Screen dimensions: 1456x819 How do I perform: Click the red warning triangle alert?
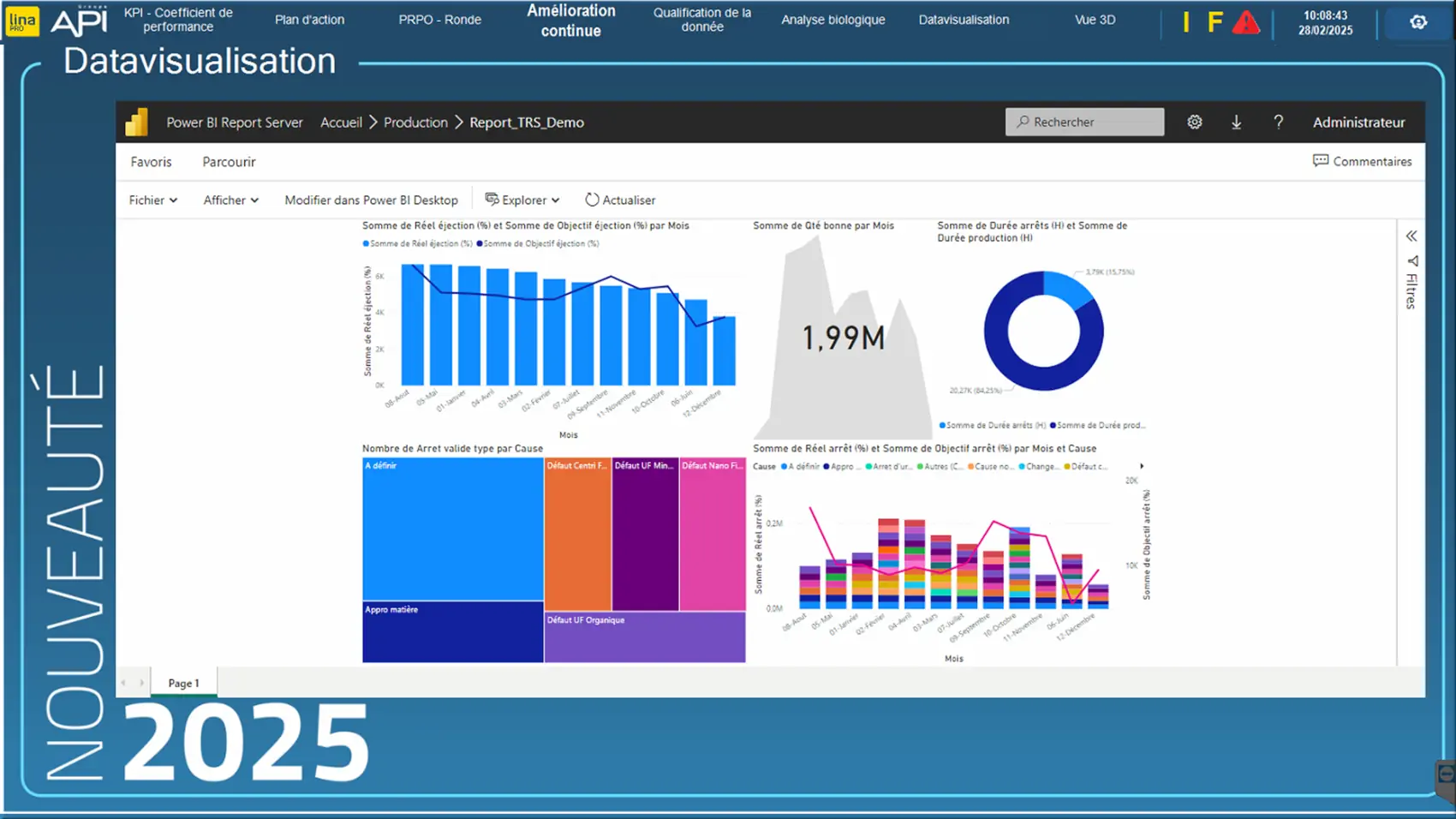click(x=1245, y=22)
